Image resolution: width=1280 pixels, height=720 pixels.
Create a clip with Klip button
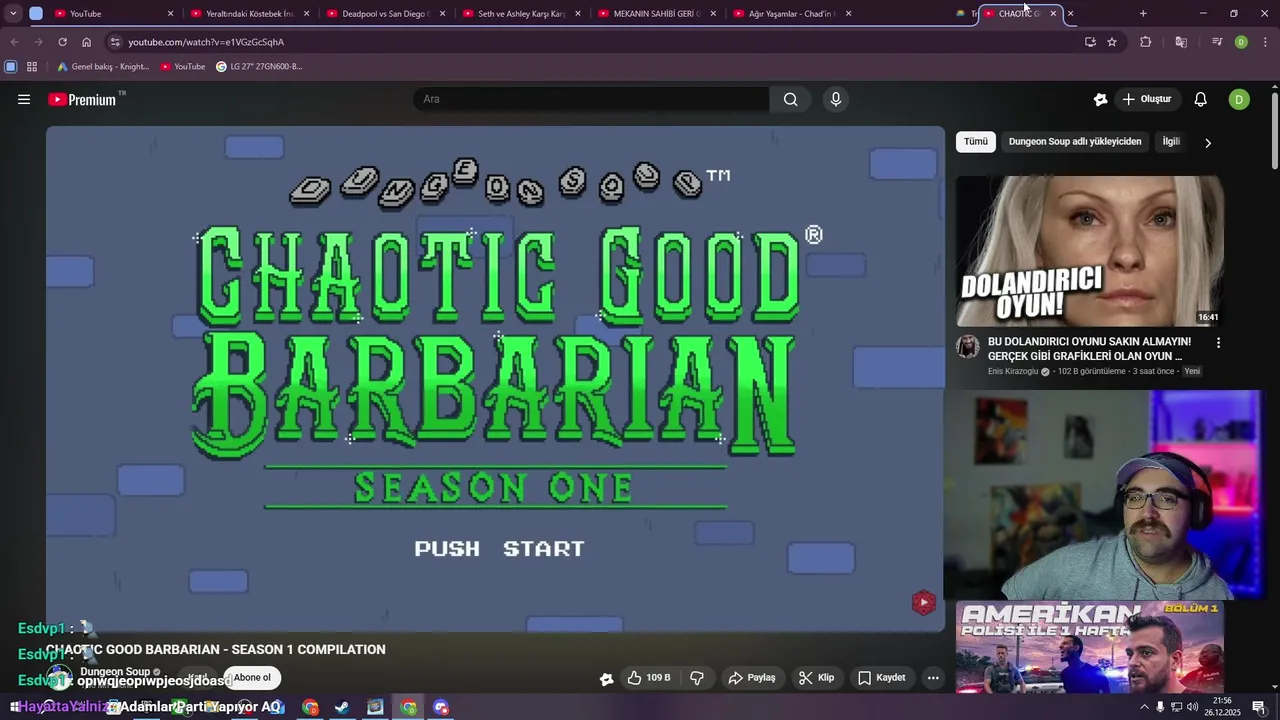(x=817, y=678)
